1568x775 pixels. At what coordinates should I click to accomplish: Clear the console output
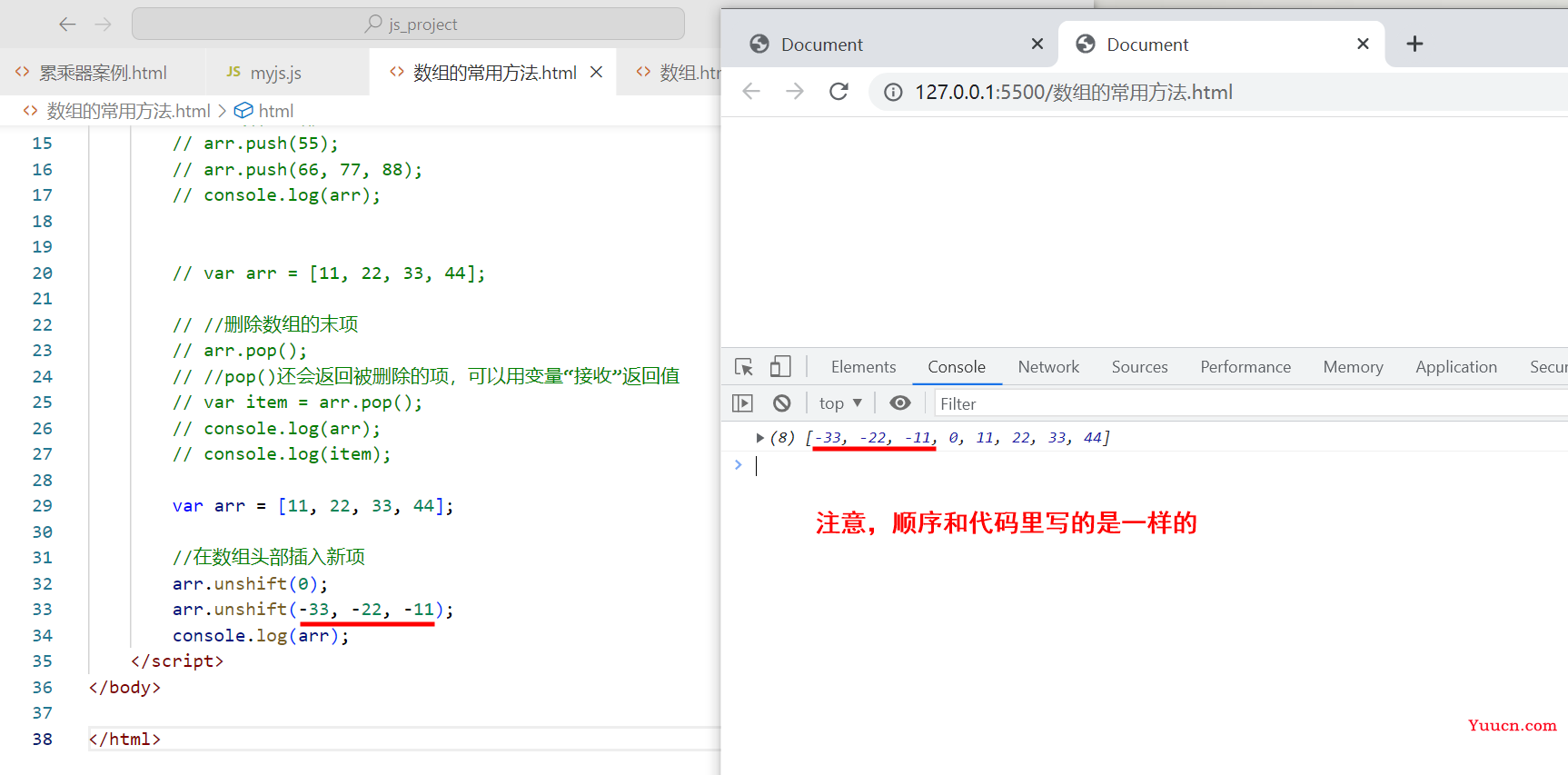(x=781, y=402)
